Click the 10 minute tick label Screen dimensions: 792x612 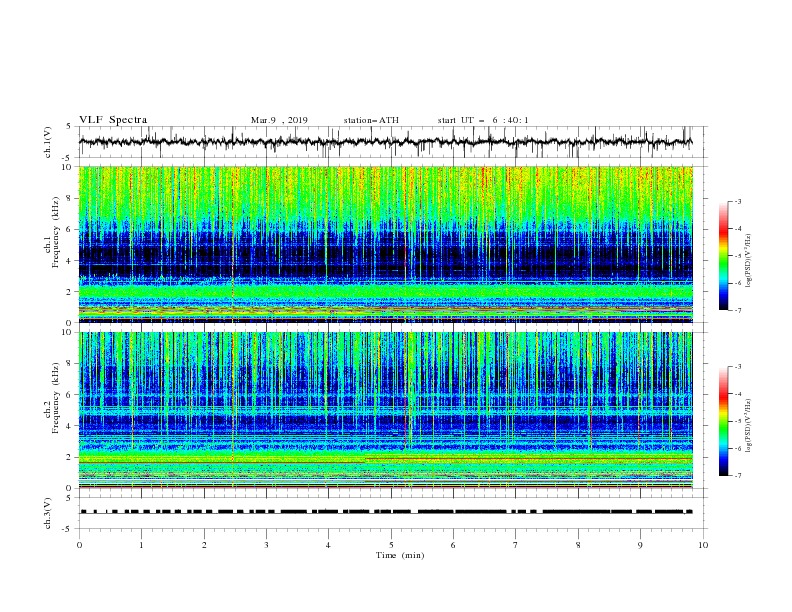coord(703,545)
